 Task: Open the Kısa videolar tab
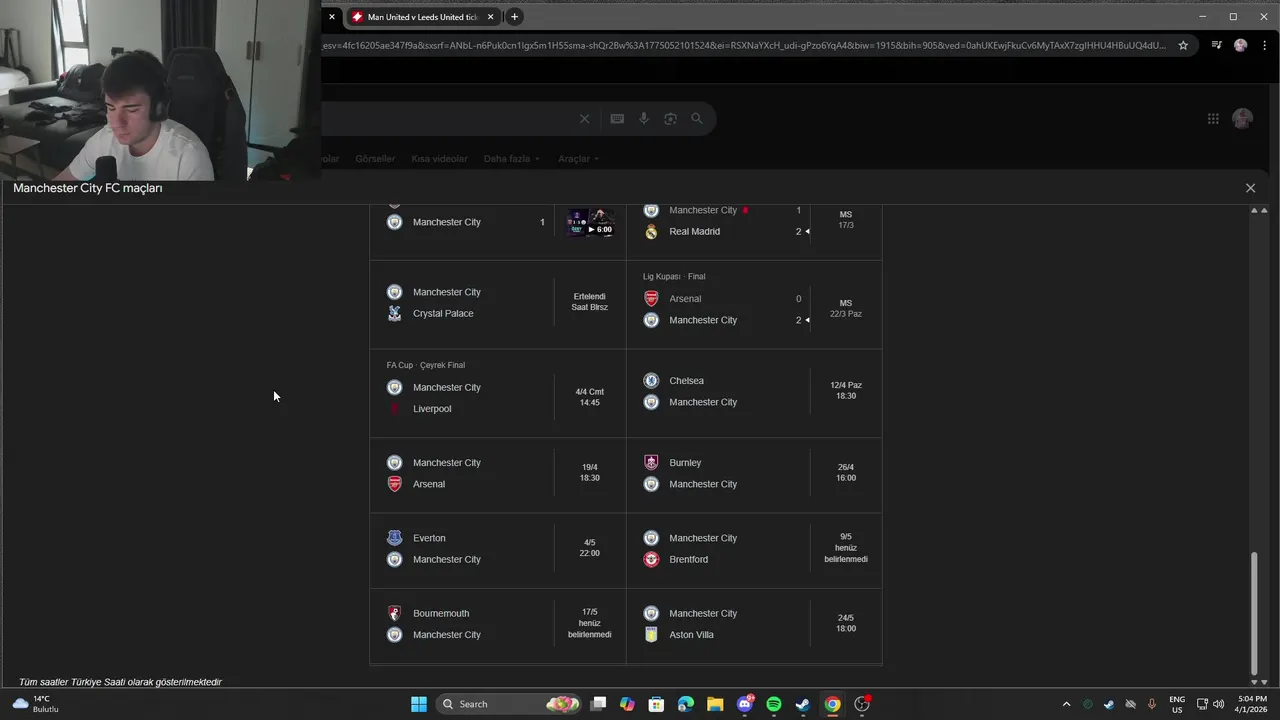point(439,159)
